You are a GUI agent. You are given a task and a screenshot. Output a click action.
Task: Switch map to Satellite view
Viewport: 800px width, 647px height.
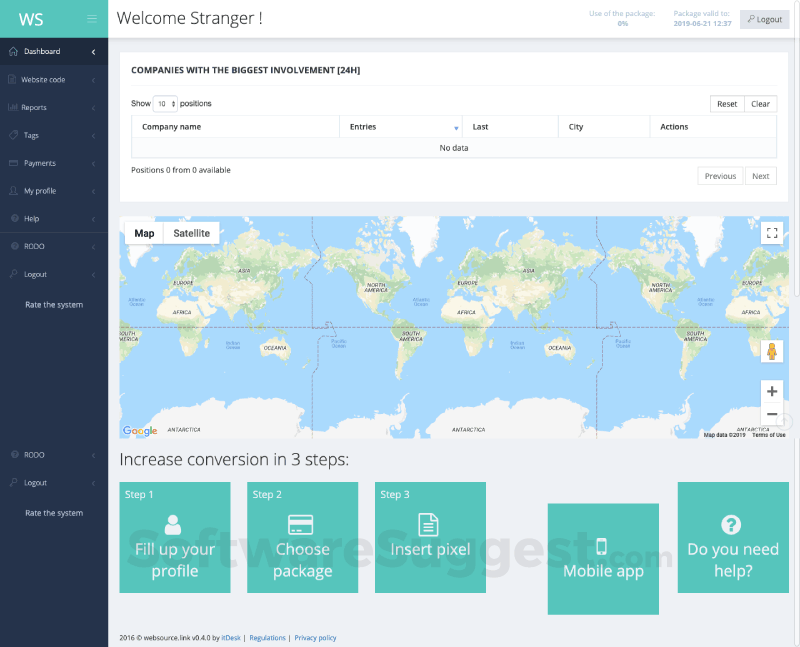point(190,233)
